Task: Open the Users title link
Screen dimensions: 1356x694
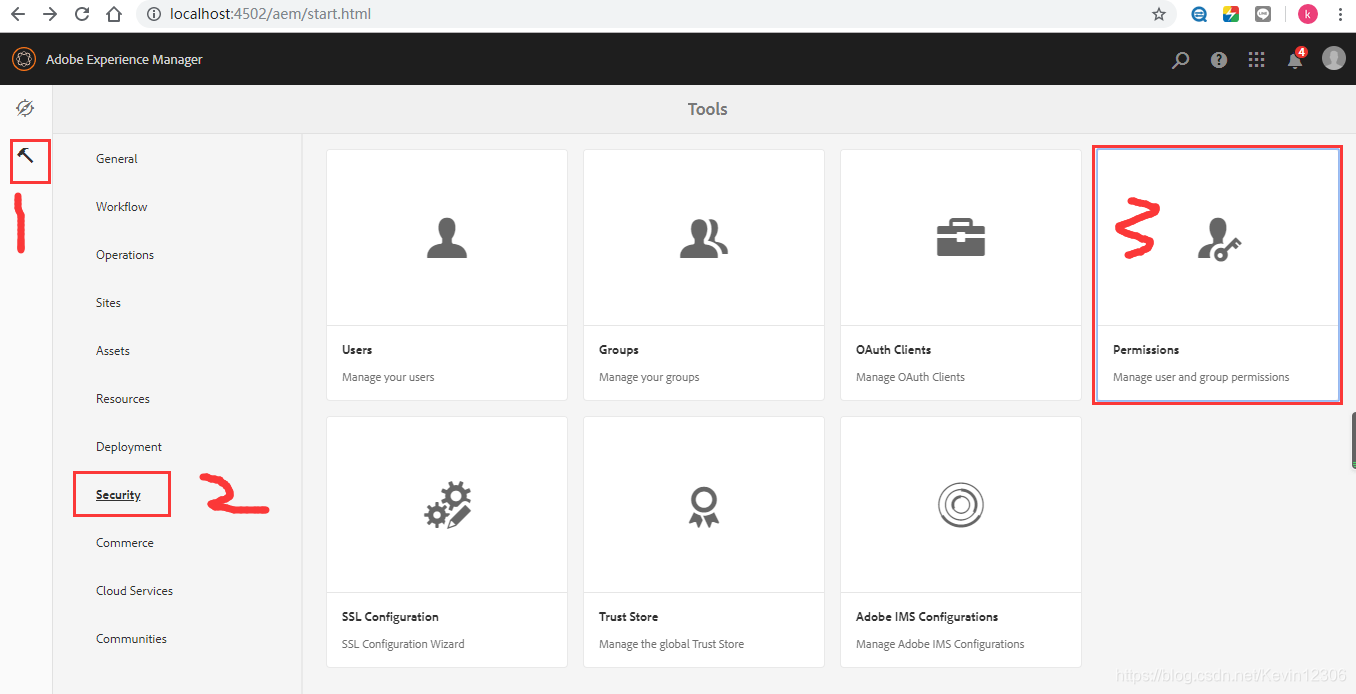Action: (x=357, y=350)
